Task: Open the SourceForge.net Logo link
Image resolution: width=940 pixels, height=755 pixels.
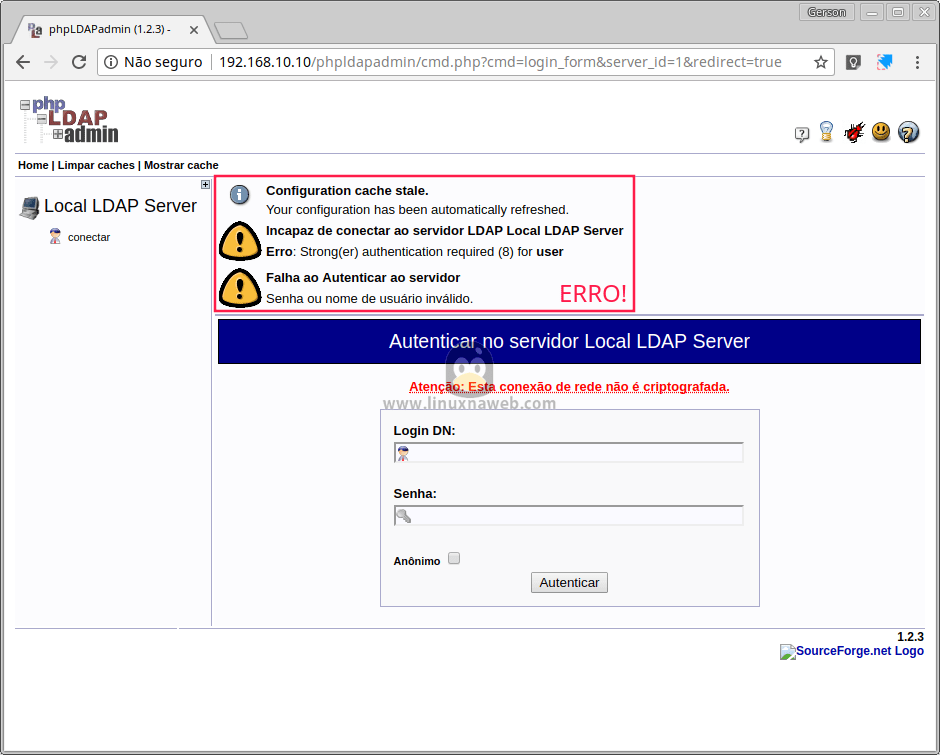Action: coord(852,651)
